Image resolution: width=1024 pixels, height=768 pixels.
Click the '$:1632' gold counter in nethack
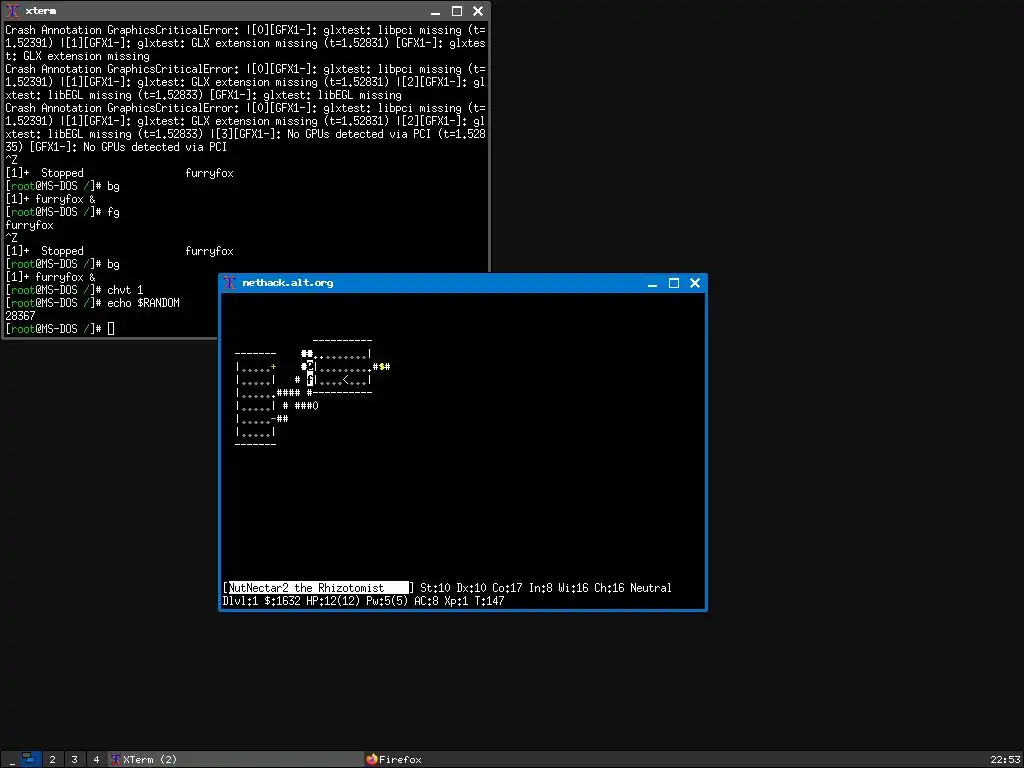click(282, 601)
